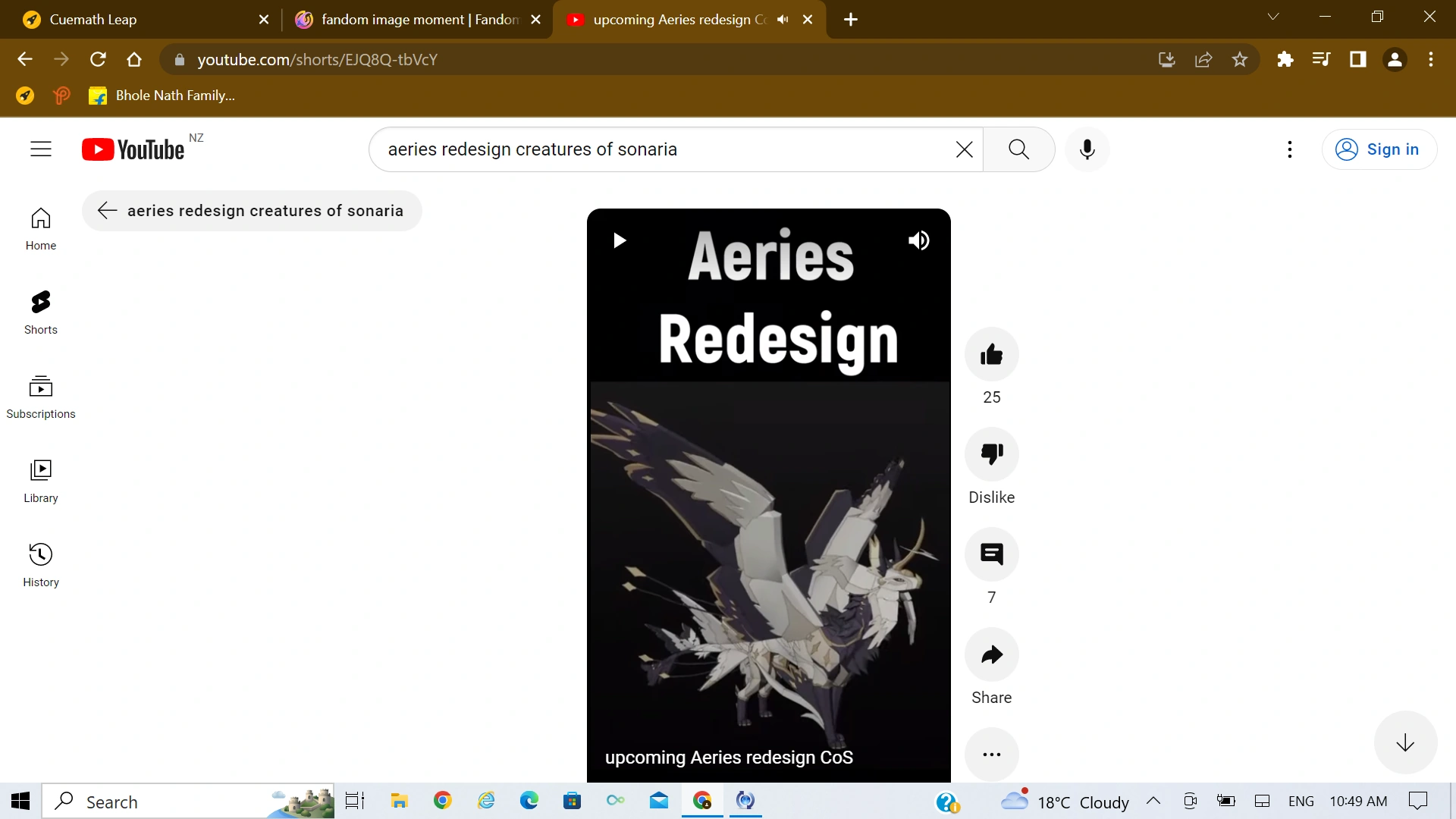Clear the YouTube search box text

(x=964, y=149)
